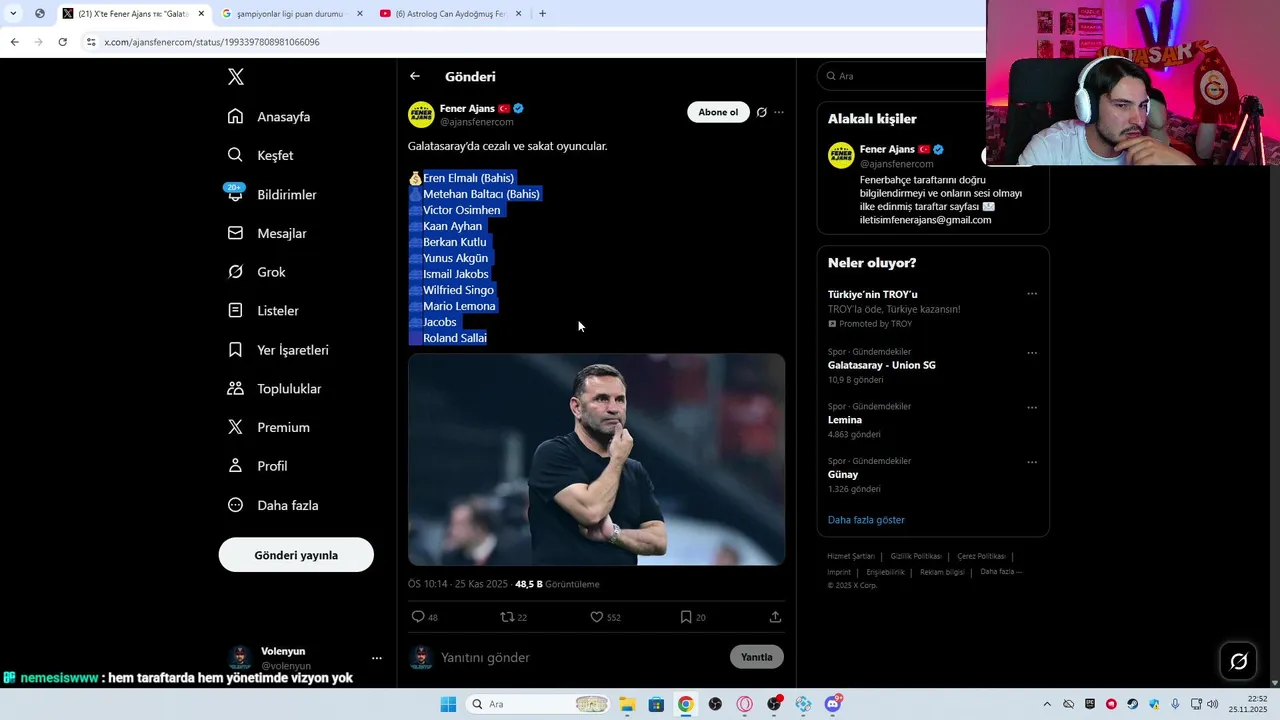Click the Grok icon beside Abone ol
Screen dimensions: 1280x720
pos(761,112)
